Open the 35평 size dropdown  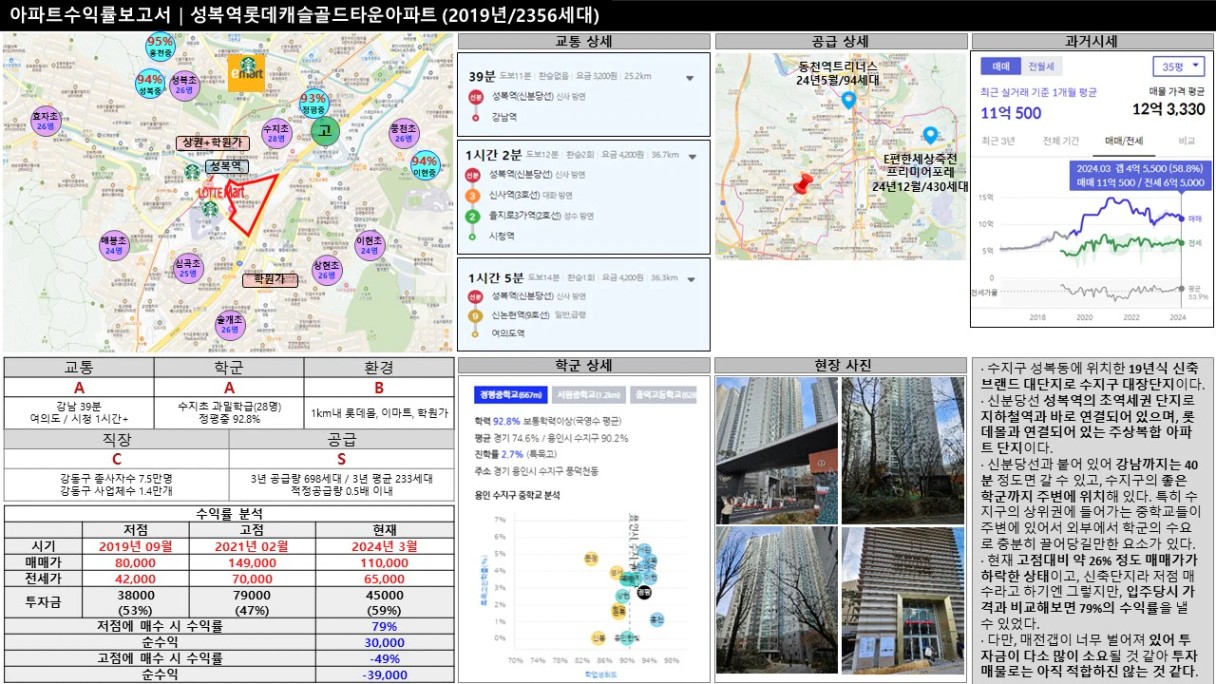(1179, 67)
